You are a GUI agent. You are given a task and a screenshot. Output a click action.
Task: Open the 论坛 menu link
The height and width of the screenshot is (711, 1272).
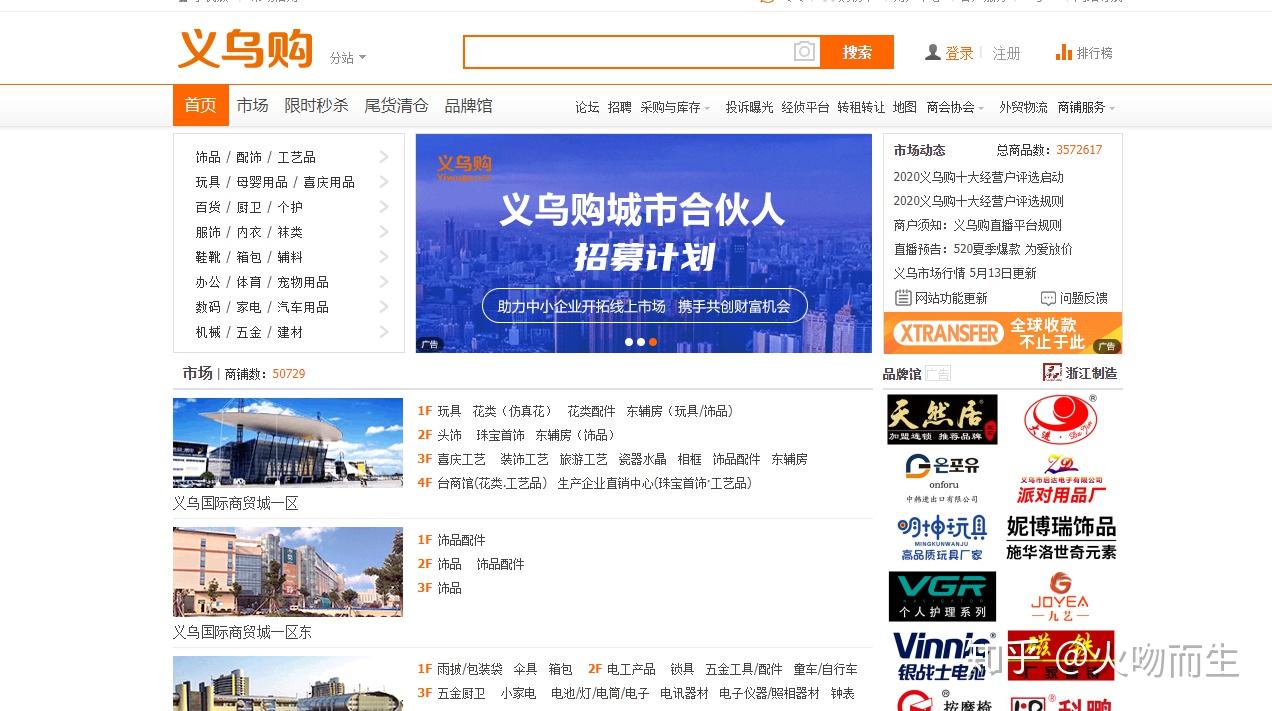click(587, 107)
